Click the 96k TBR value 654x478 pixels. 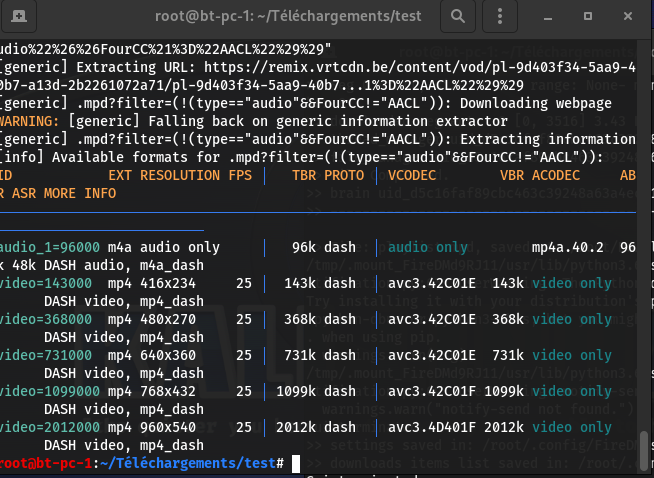tap(304, 247)
